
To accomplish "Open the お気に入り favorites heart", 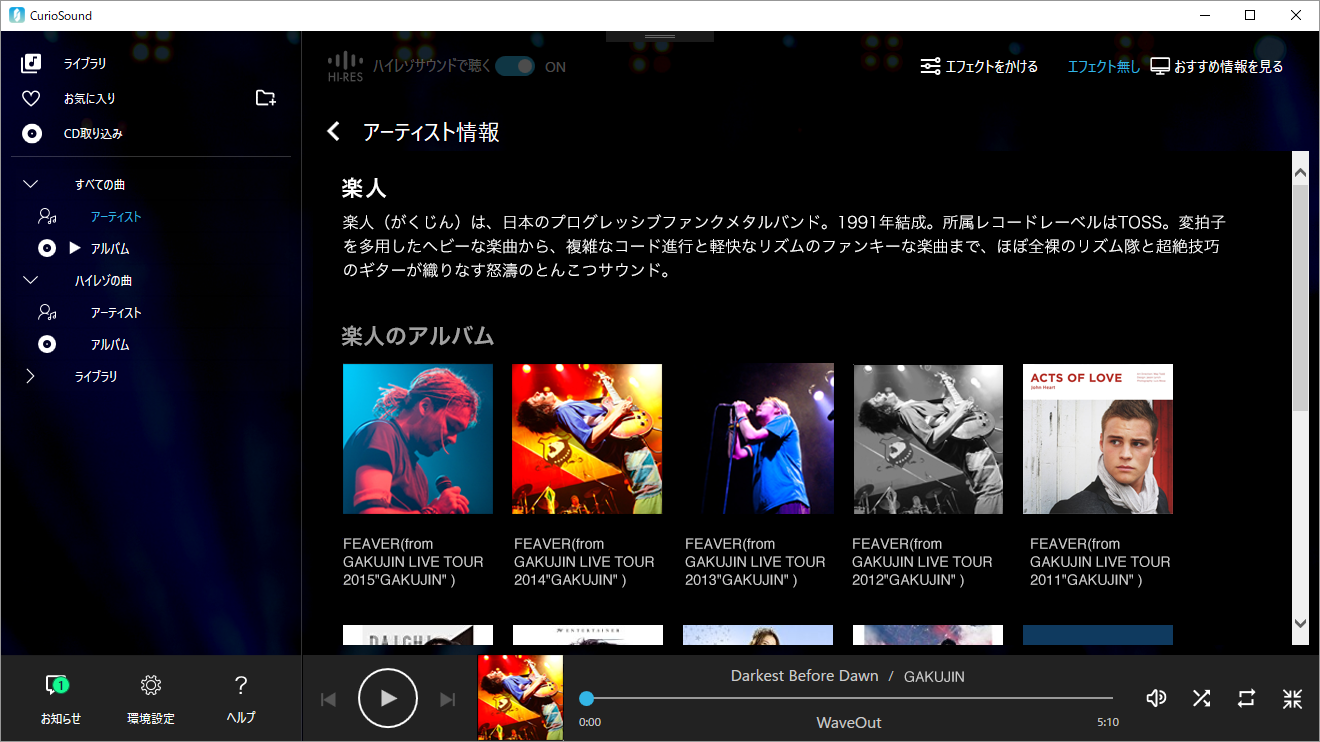I will click(31, 98).
